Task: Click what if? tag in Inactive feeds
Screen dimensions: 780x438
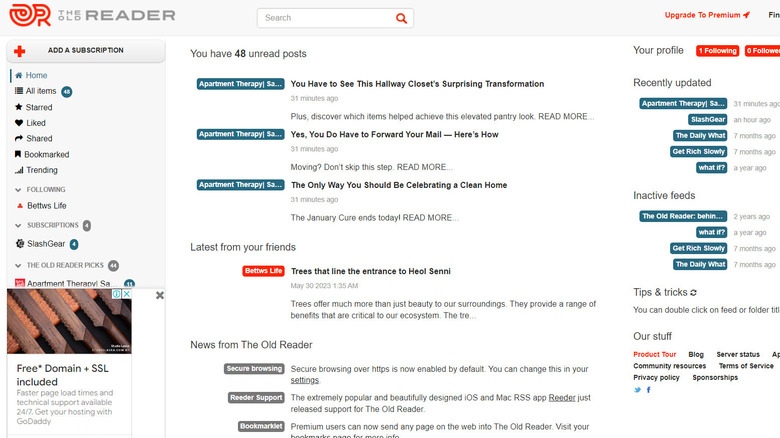Action: point(711,232)
